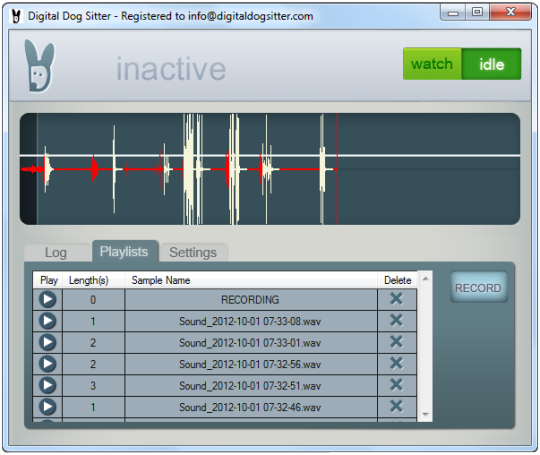Sort by Play column header
This screenshot has height=455, width=540.
(48, 280)
